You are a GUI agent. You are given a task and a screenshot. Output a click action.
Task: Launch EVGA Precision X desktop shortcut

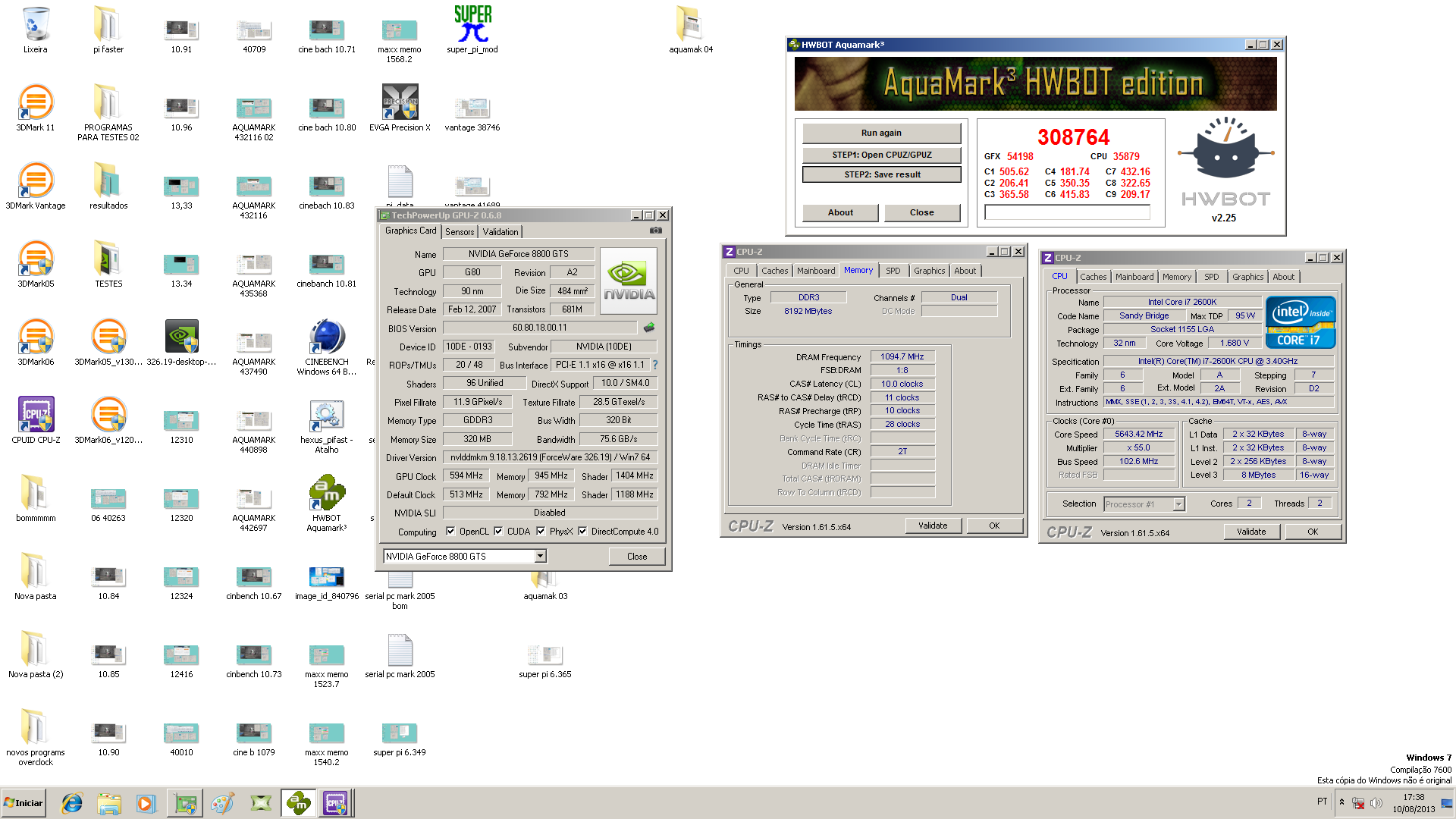coord(400,102)
